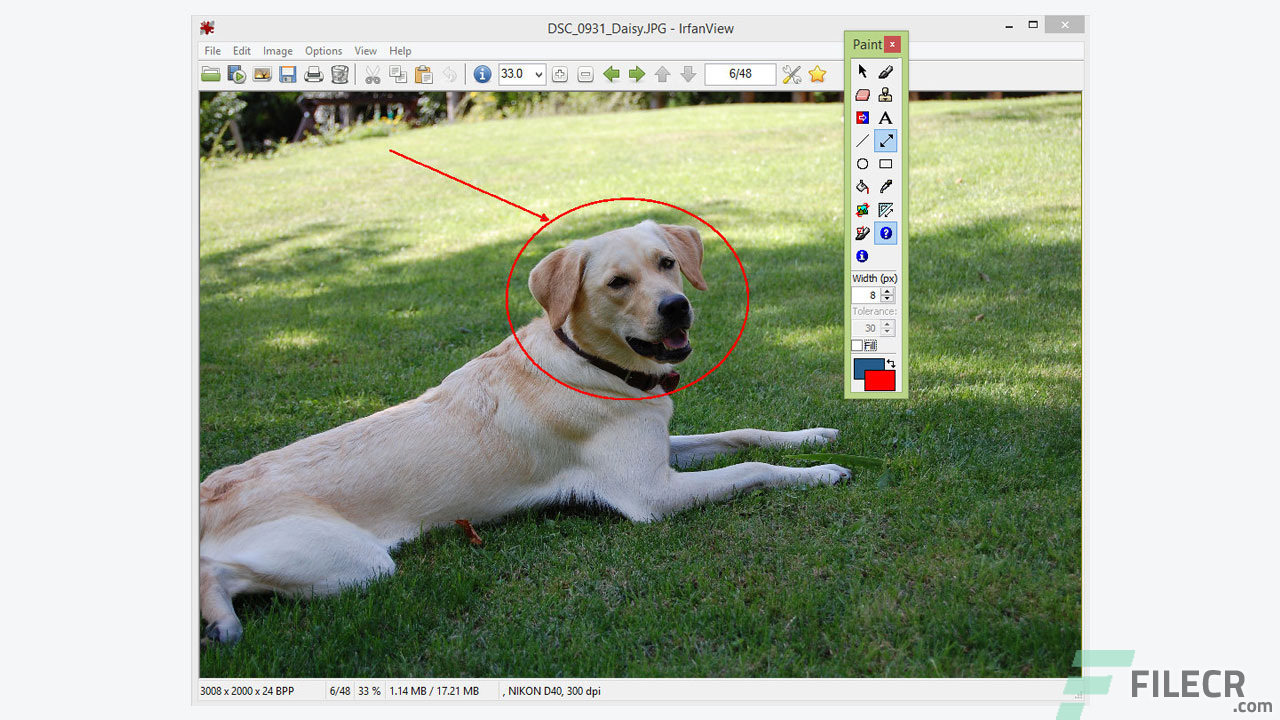This screenshot has height=720, width=1280.
Task: Open settings with the wrench and screwdriver icon
Action: [792, 74]
